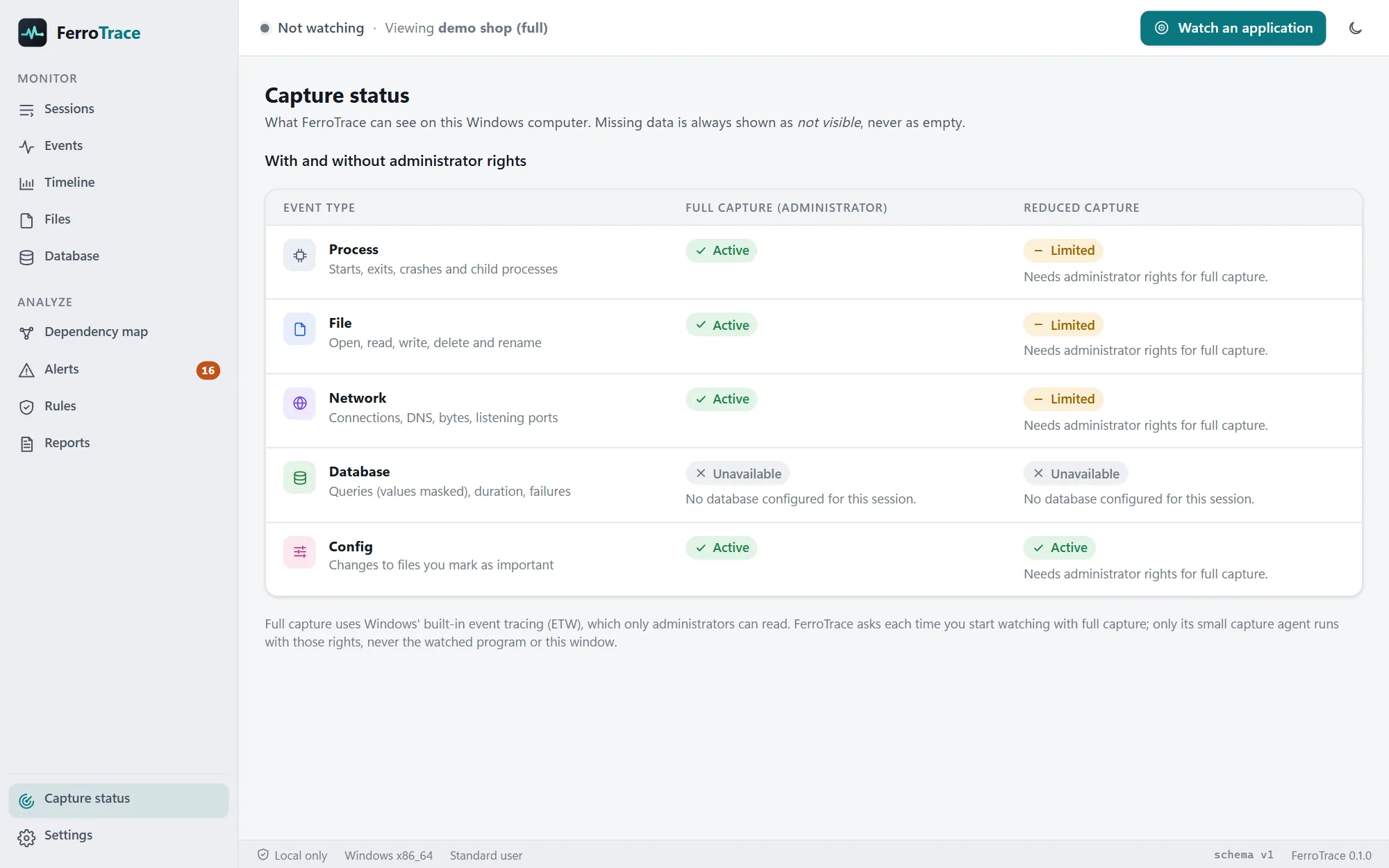This screenshot has height=868, width=1389.
Task: Open the Rules page
Action: (x=119, y=406)
